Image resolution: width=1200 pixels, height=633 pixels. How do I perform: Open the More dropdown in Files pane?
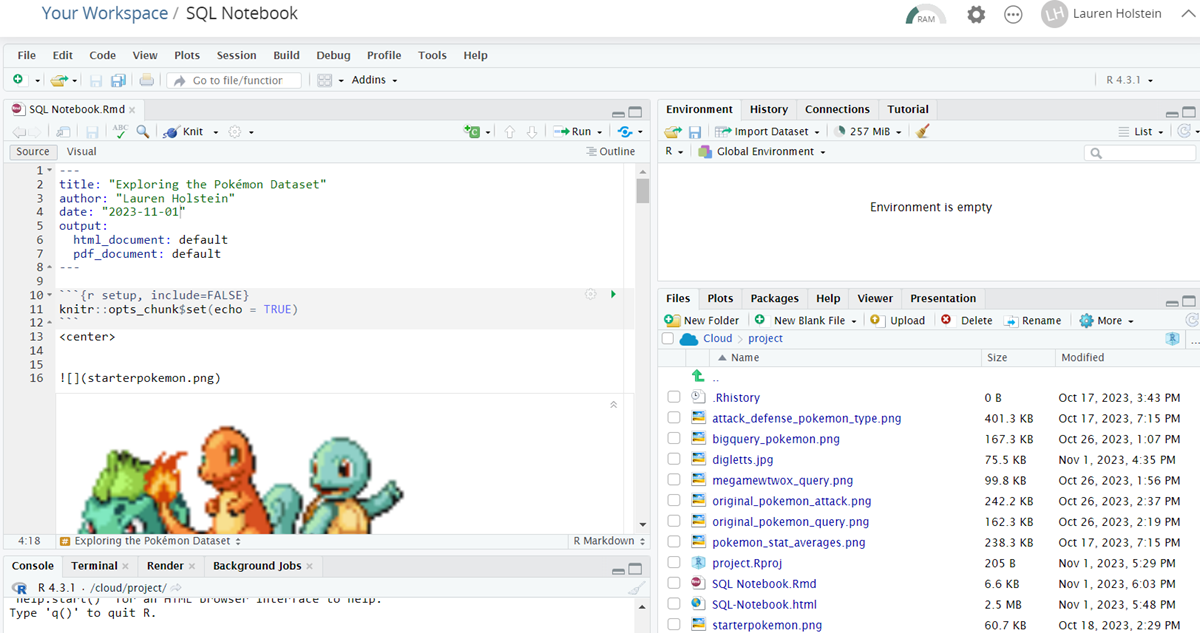[1106, 320]
